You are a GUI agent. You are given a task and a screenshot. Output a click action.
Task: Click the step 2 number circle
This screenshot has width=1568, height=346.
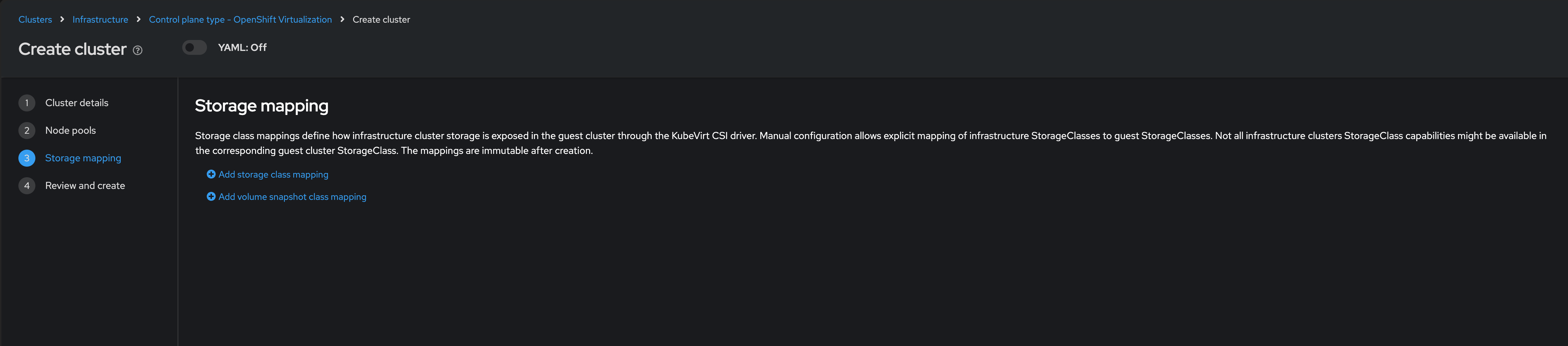point(27,130)
